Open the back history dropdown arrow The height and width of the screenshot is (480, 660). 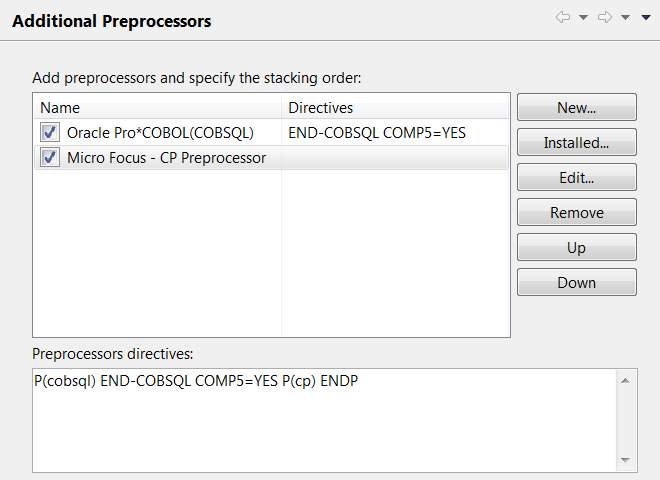point(583,18)
